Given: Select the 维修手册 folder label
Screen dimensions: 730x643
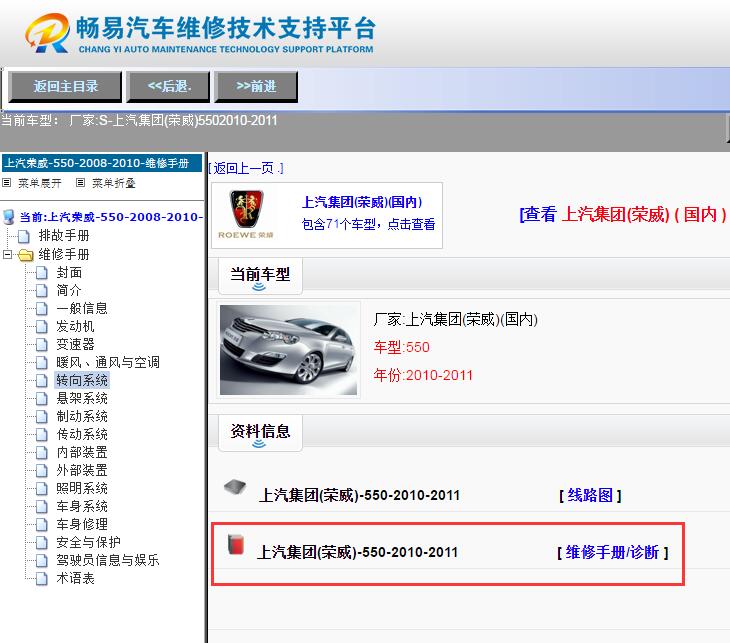Looking at the screenshot, I should (64, 255).
